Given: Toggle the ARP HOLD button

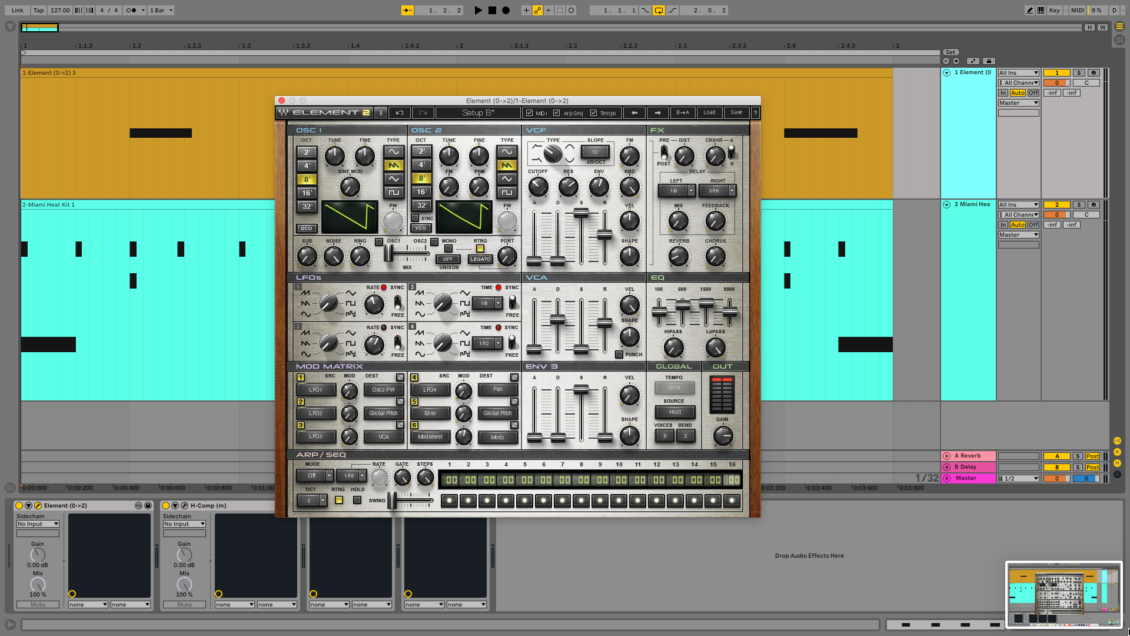Looking at the screenshot, I should coord(357,500).
